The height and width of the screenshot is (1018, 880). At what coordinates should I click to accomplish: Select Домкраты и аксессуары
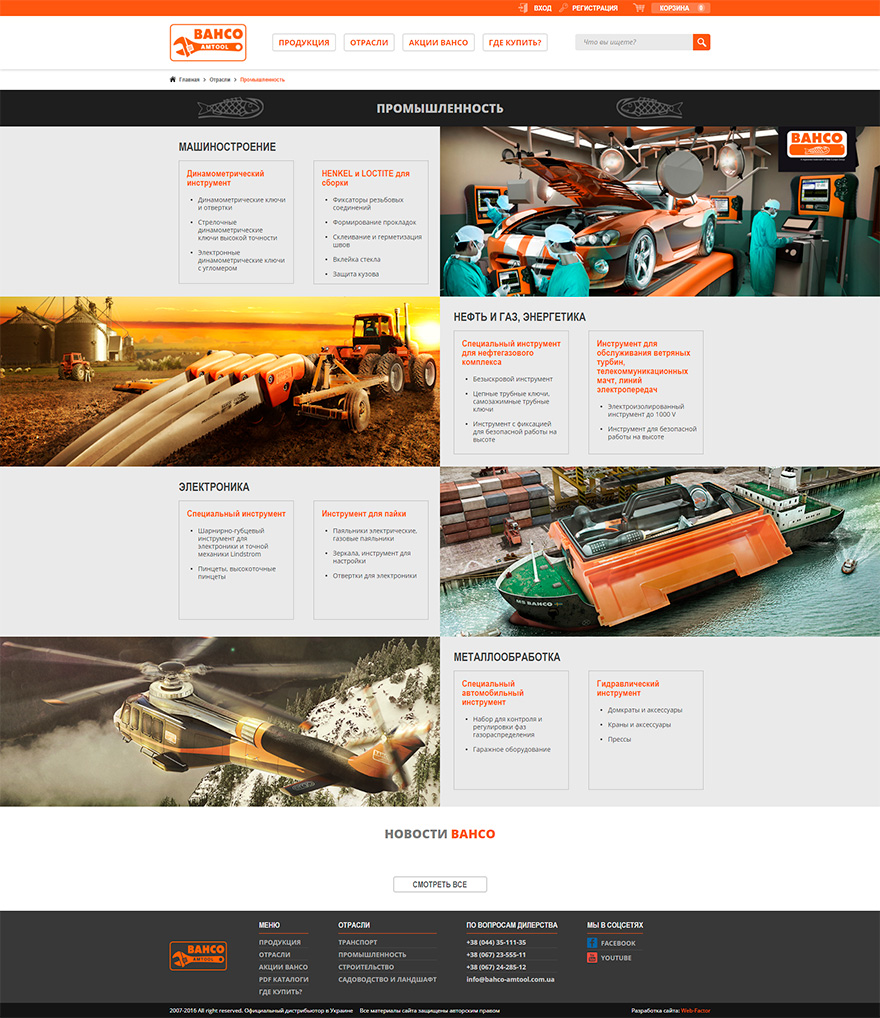coord(645,710)
